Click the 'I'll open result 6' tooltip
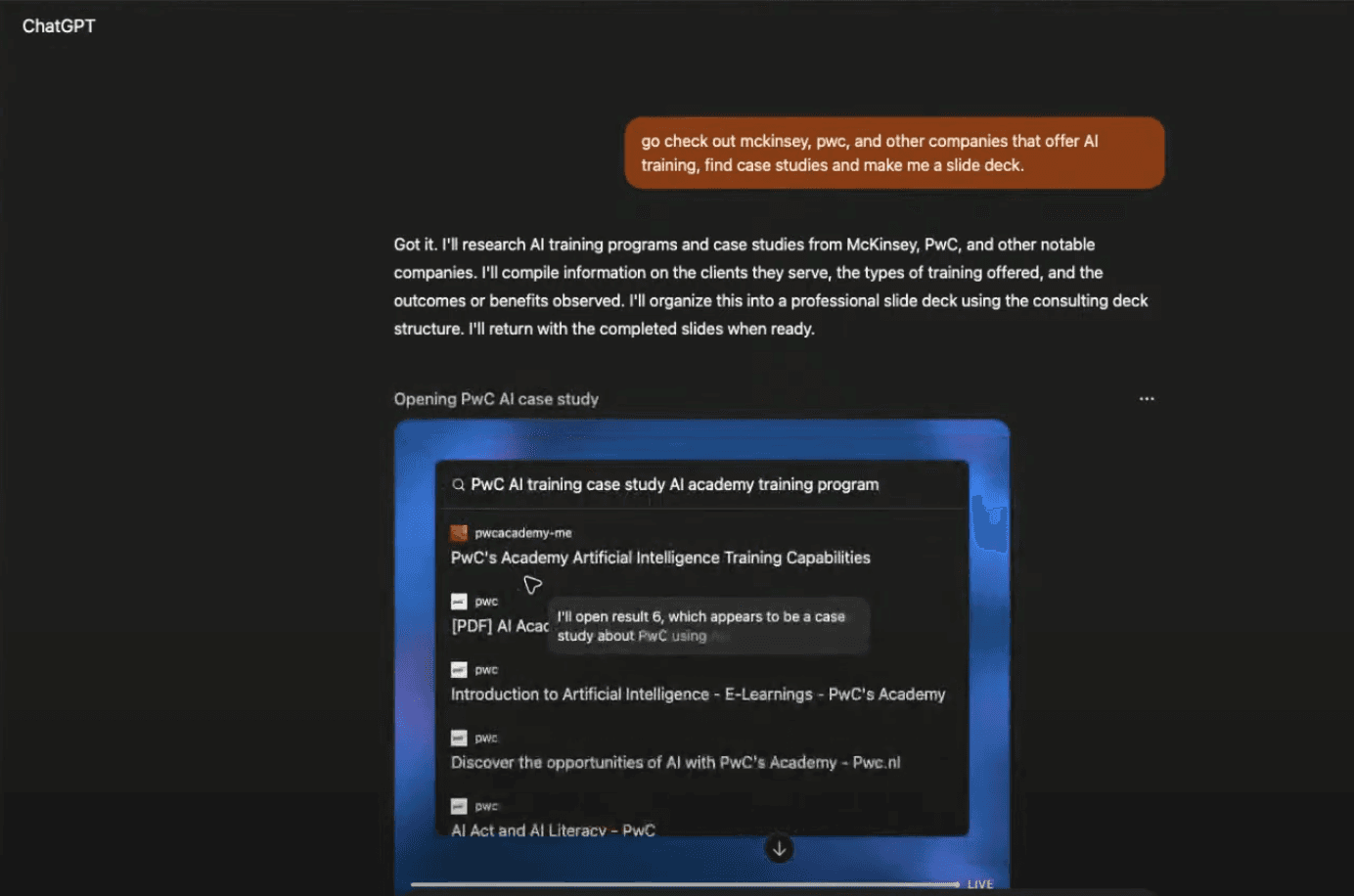 coord(708,625)
